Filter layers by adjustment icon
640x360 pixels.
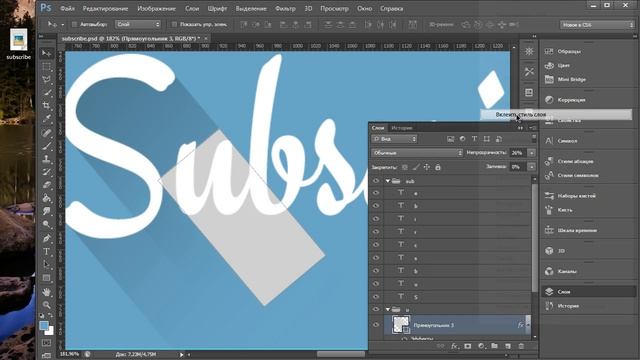click(462, 139)
